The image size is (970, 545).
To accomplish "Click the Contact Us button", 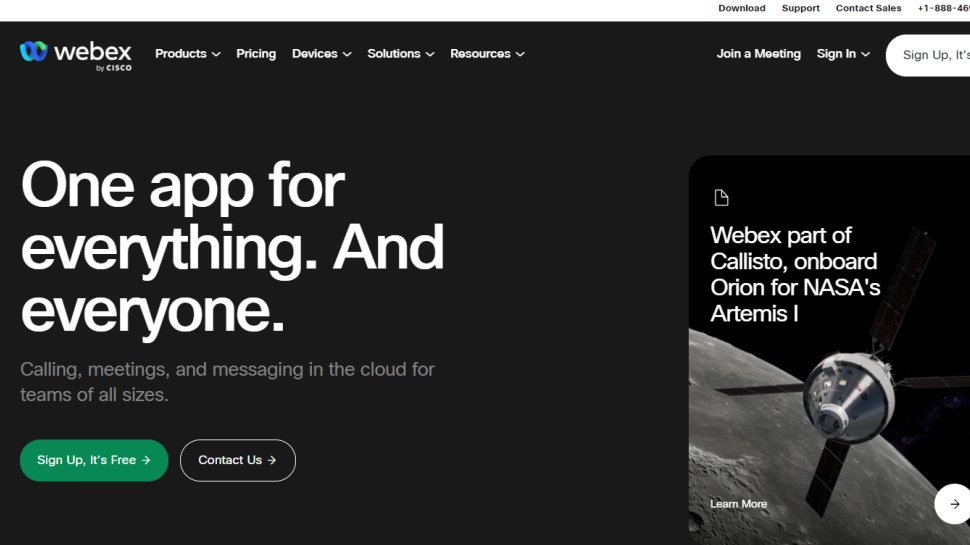I will (x=238, y=460).
